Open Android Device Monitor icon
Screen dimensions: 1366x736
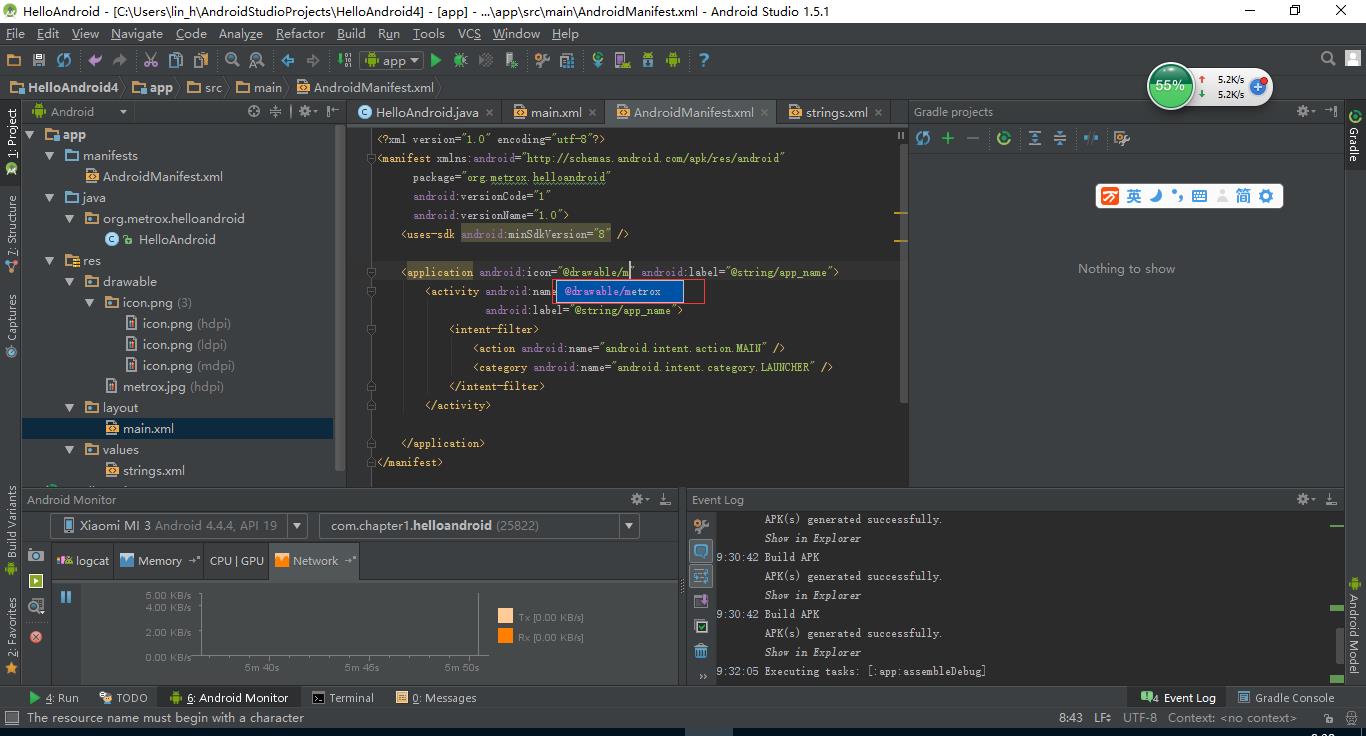tap(673, 60)
